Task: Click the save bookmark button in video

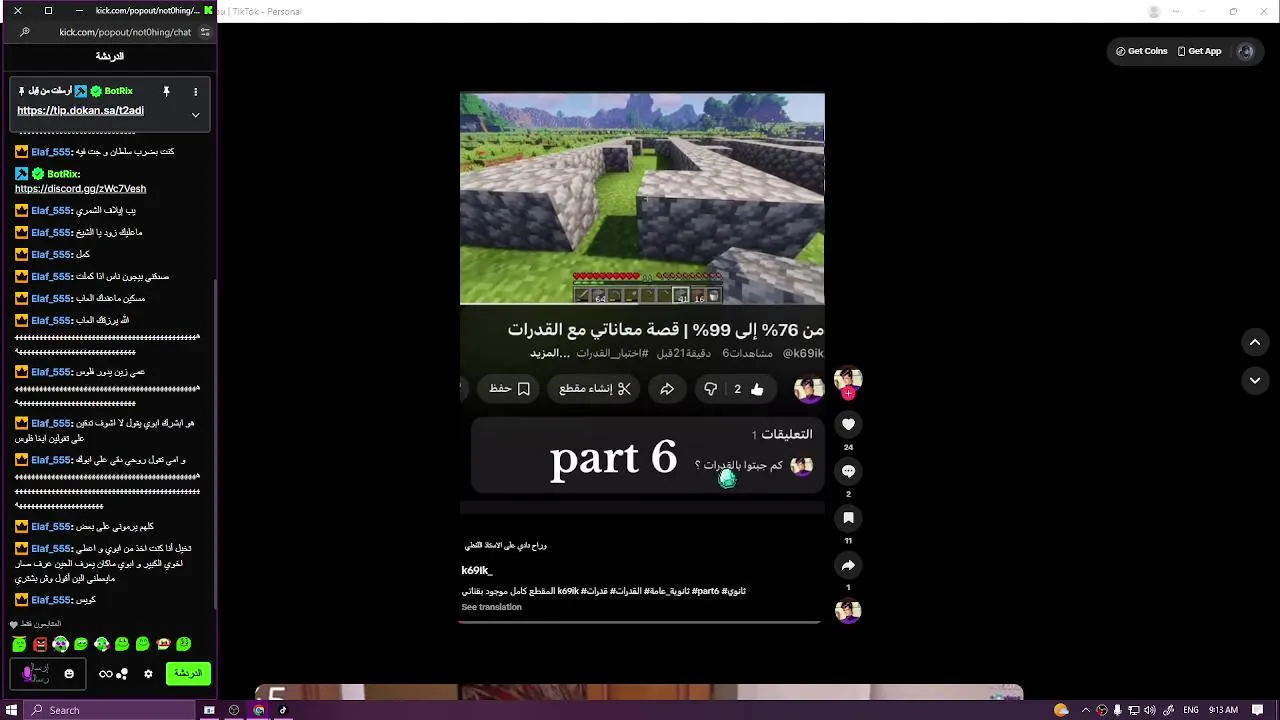Action: [510, 389]
